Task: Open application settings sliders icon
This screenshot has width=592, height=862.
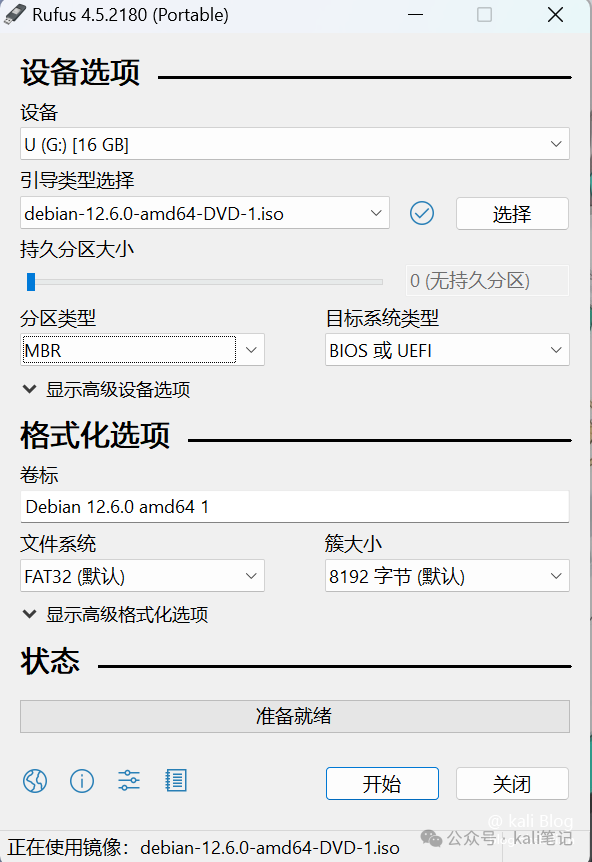Action: coord(129,781)
